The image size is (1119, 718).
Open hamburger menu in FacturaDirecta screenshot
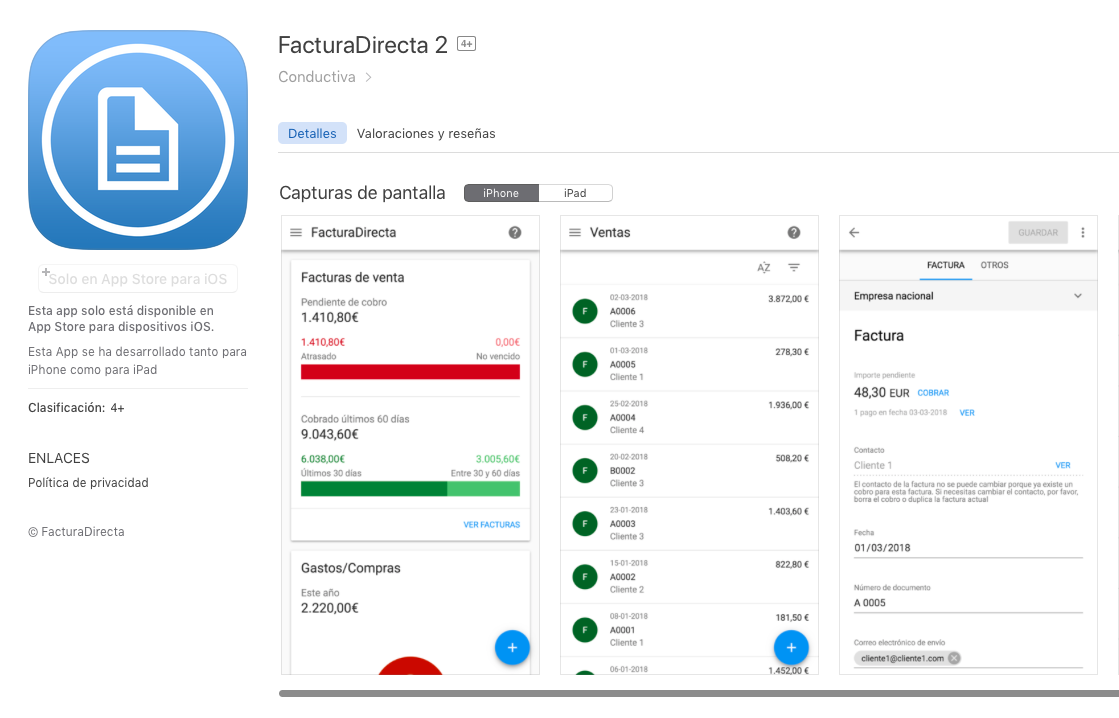coord(296,233)
